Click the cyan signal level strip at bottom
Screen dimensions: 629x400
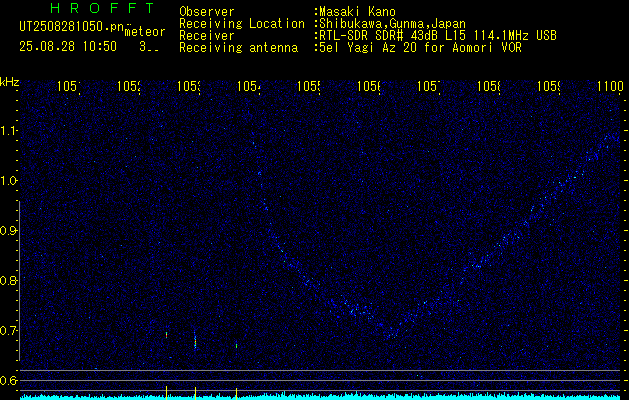click(x=321, y=396)
